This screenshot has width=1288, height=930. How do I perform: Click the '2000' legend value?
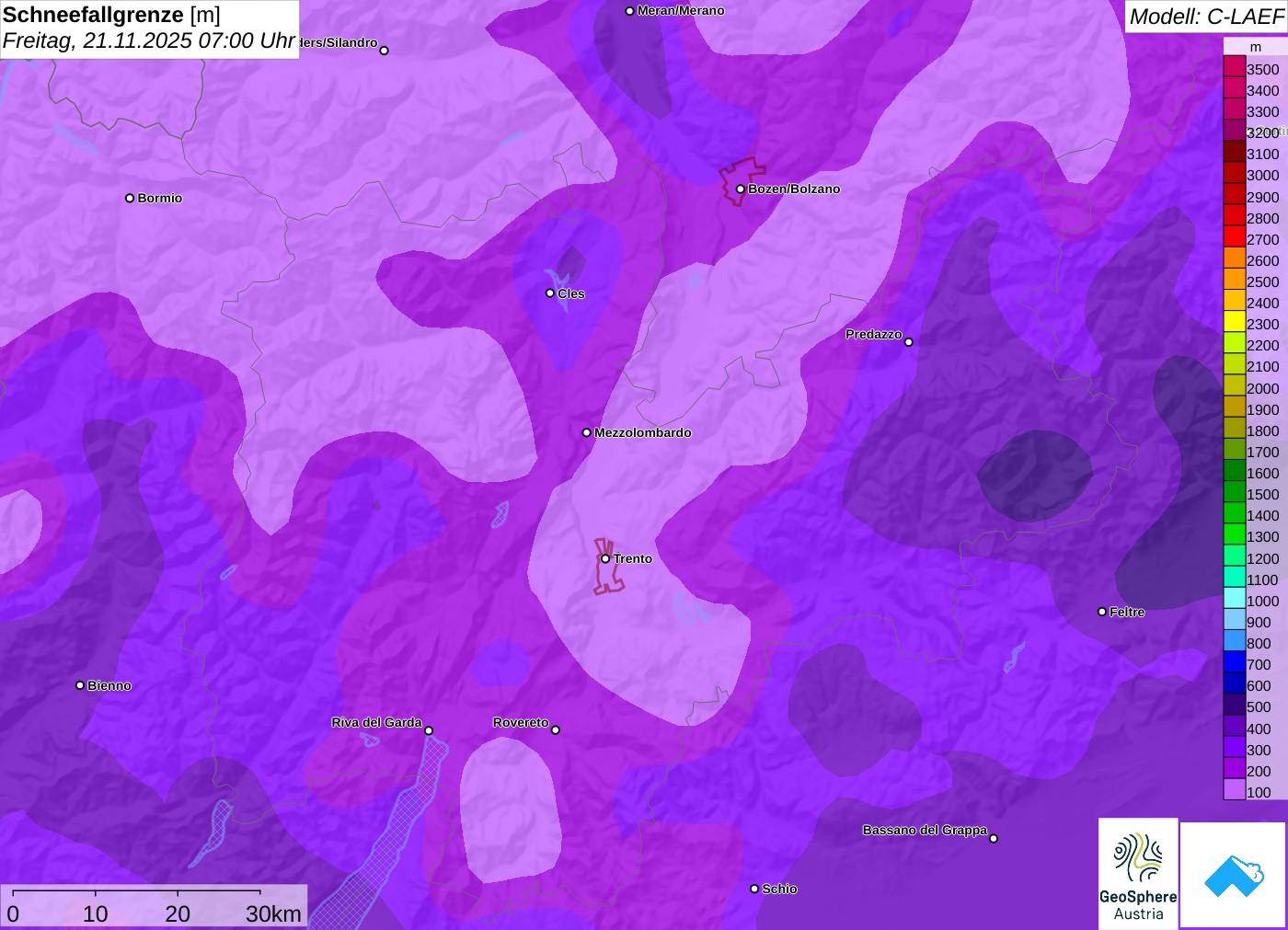tap(1262, 388)
